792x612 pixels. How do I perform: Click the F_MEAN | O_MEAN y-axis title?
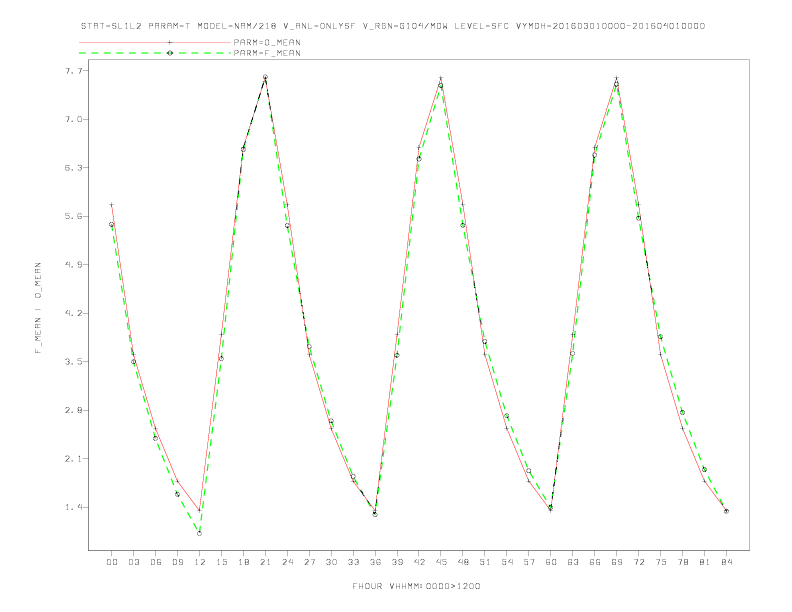click(x=38, y=308)
